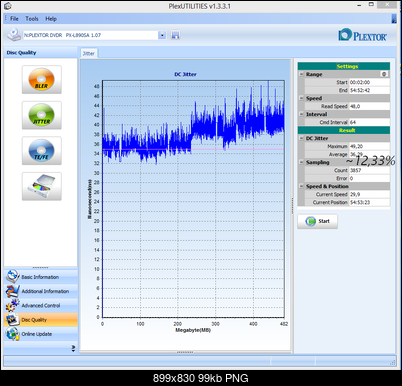The height and width of the screenshot is (386, 402).
Task: Click the vertical splitter grip right of chart
Action: (292, 206)
